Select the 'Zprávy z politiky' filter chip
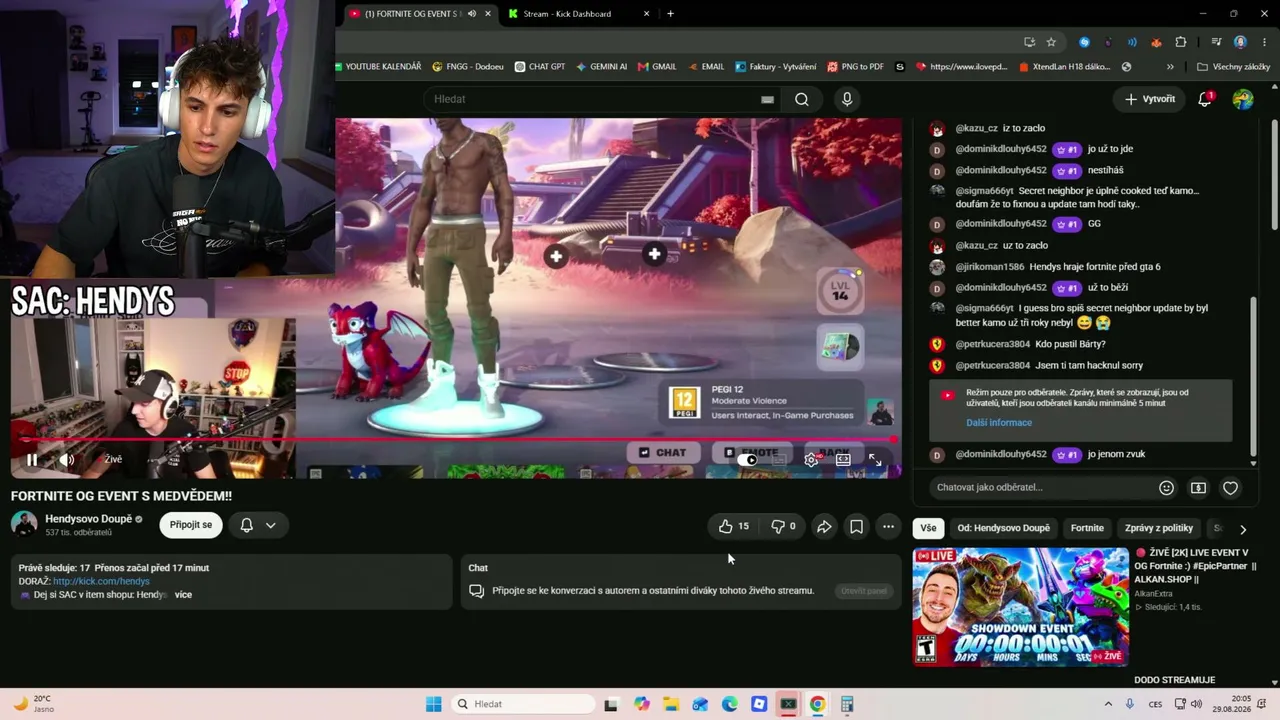 [1158, 528]
